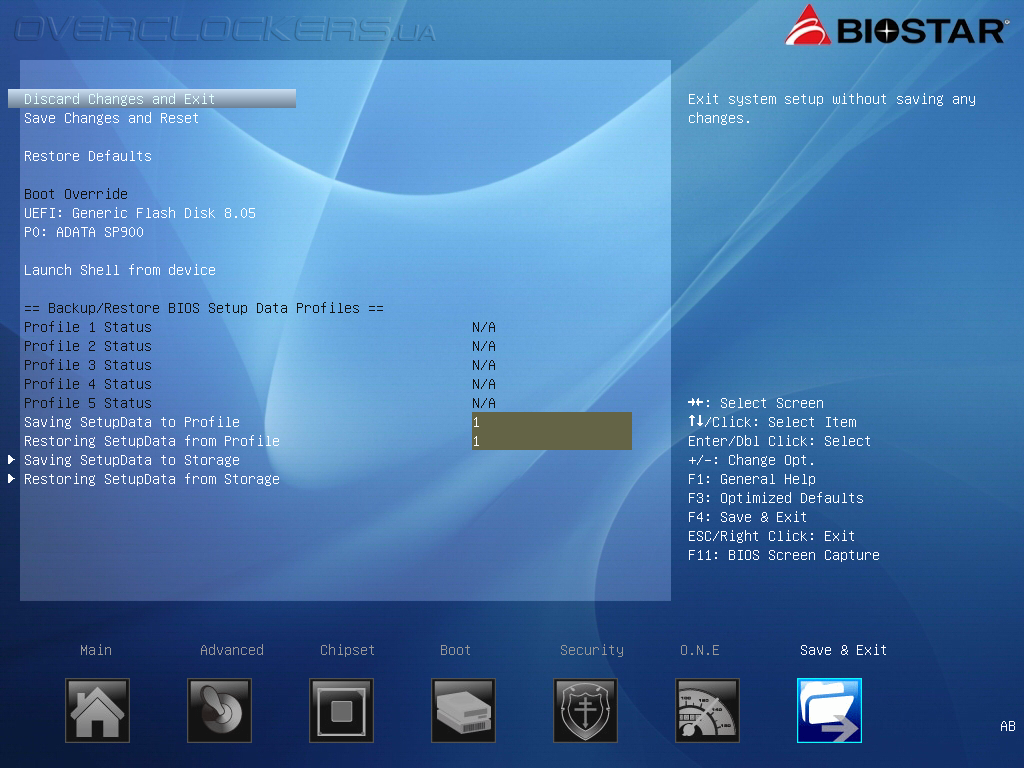Click Profile 3 Status row
1024x768 pixels.
click(x=260, y=365)
